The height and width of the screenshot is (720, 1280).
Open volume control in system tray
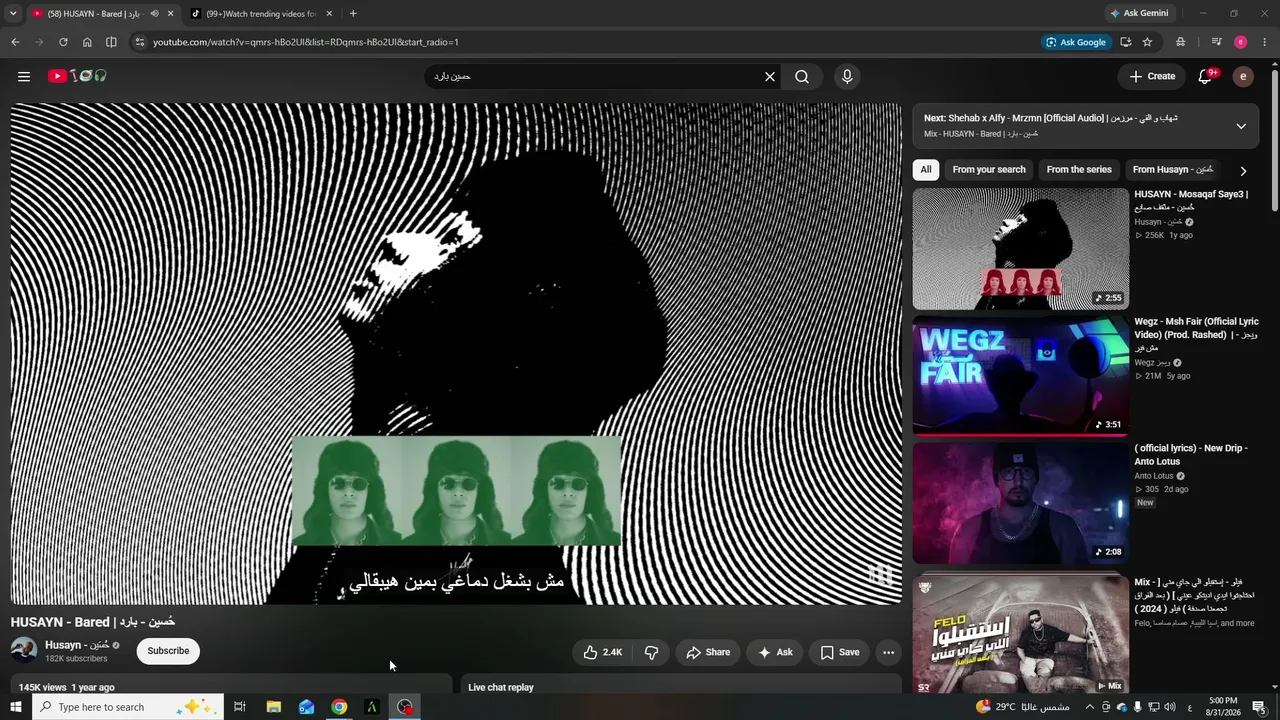click(x=1170, y=707)
